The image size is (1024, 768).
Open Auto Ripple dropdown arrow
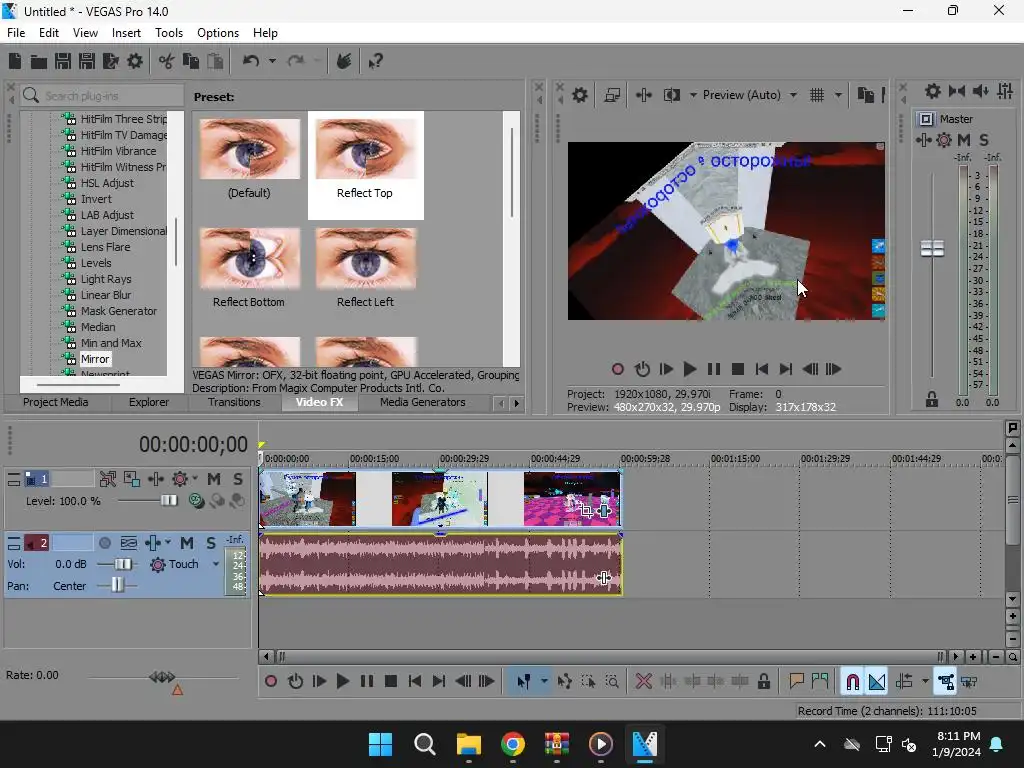pyautogui.click(x=925, y=682)
